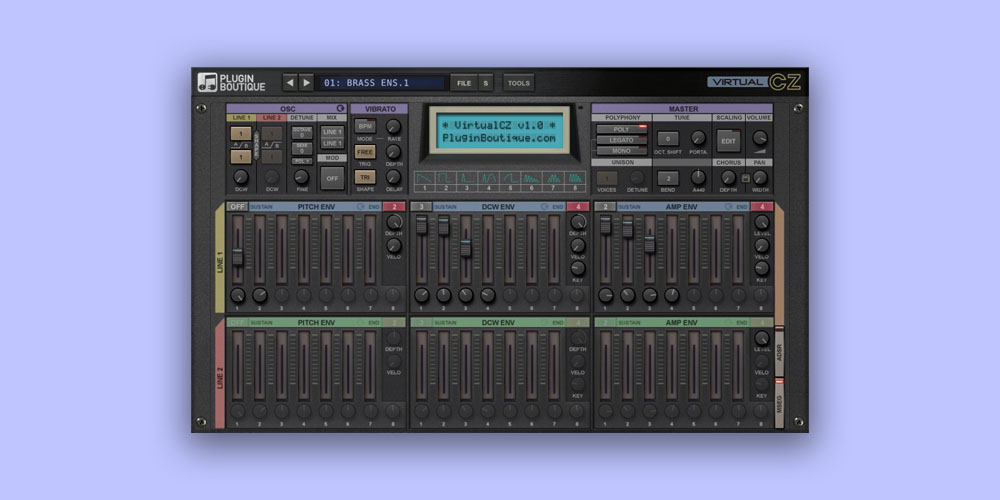Click the Line 1 PITCH ENV loop icon
Screen dimensions: 1000x500
point(360,207)
